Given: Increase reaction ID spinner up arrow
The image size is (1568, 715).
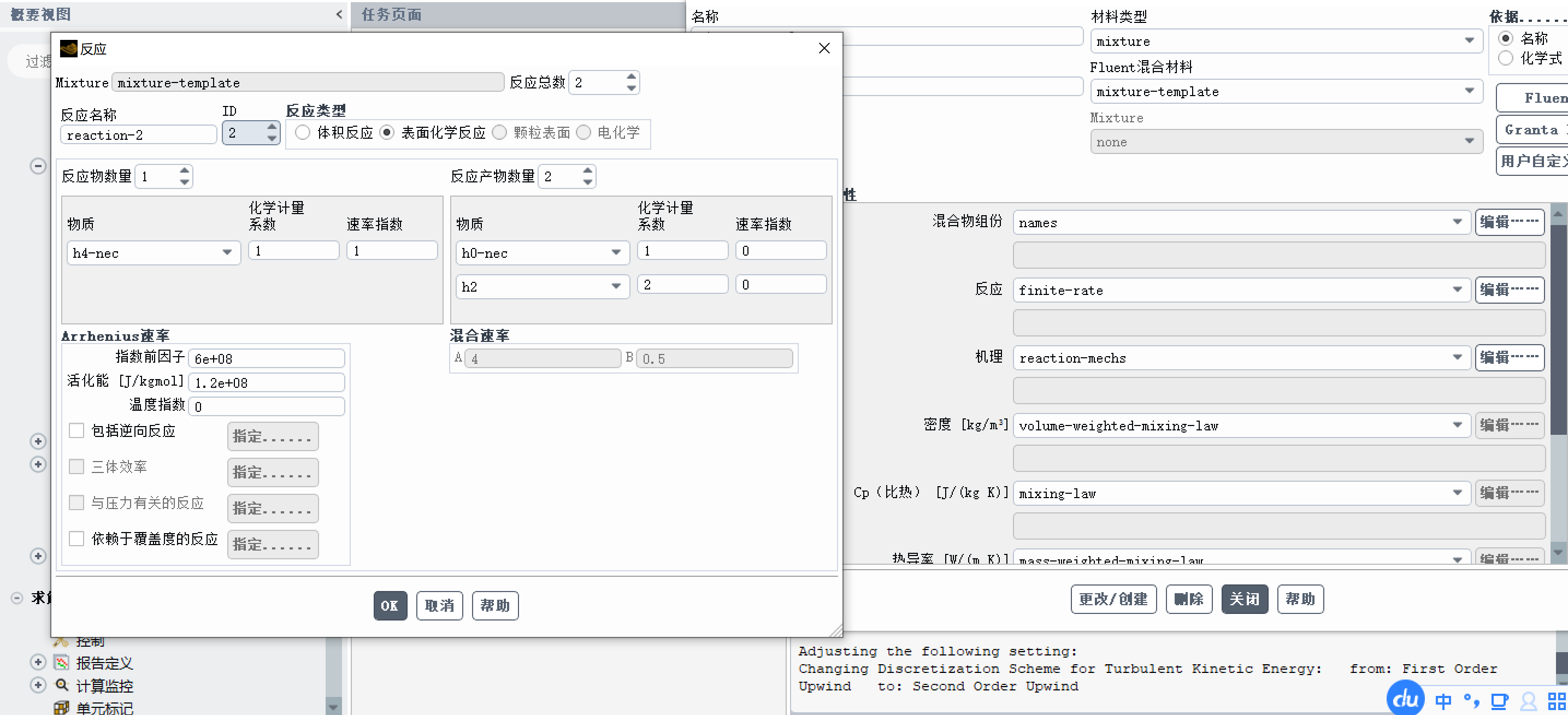Looking at the screenshot, I should coord(272,127).
